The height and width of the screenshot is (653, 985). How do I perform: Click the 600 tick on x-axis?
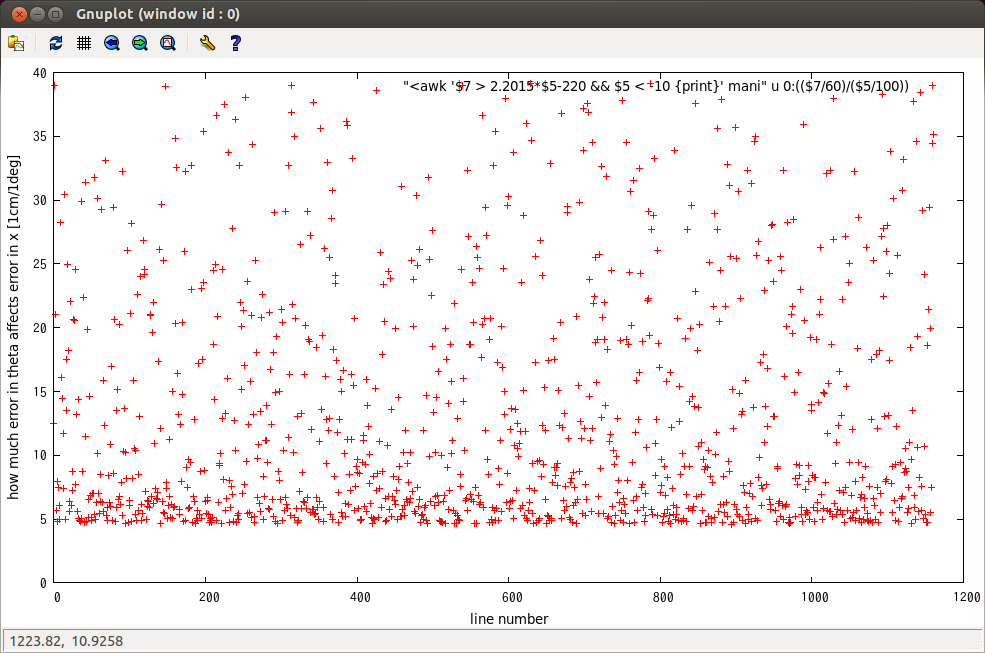pyautogui.click(x=508, y=597)
